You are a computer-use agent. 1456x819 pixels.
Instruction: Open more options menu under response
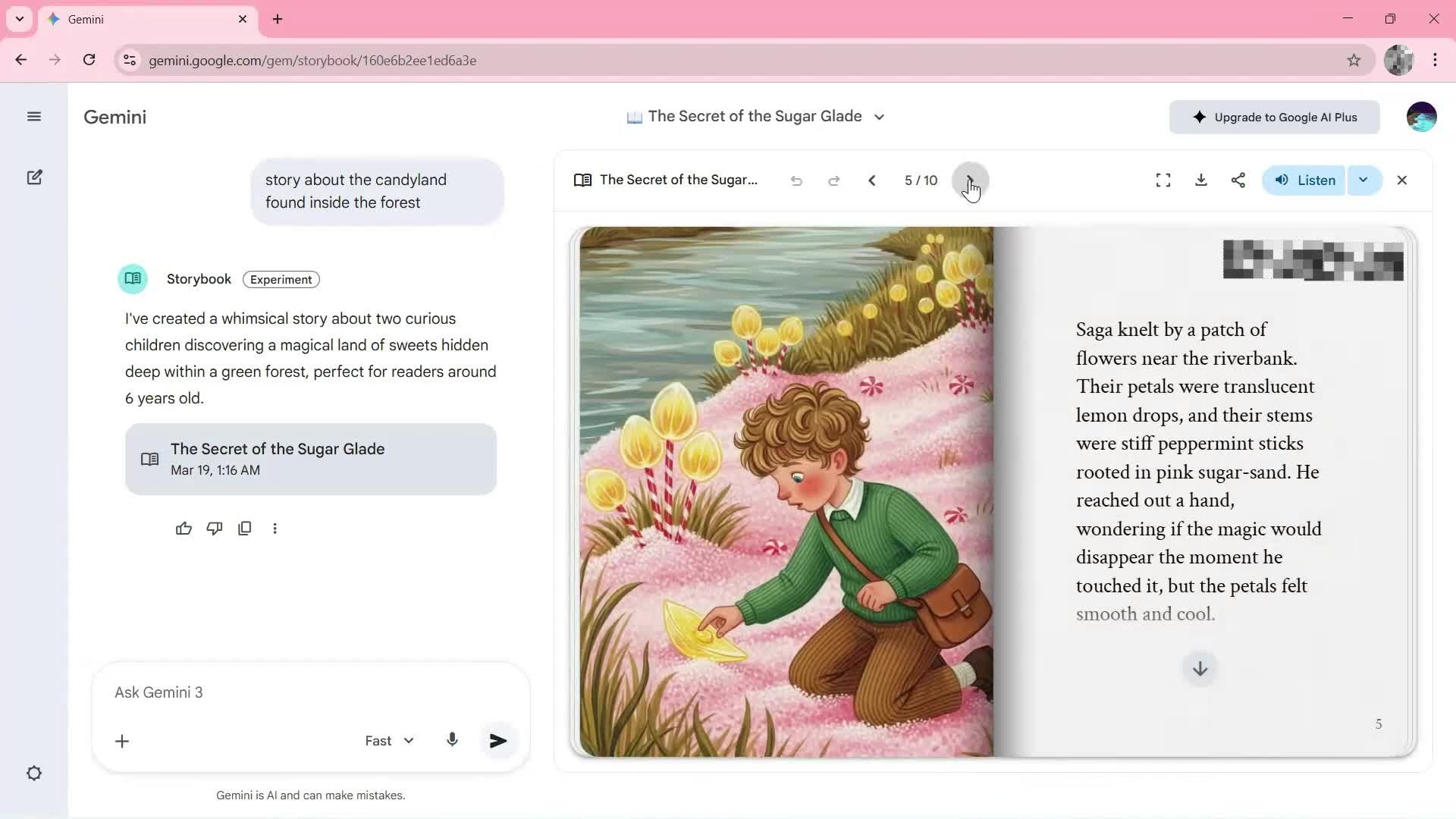(x=275, y=529)
